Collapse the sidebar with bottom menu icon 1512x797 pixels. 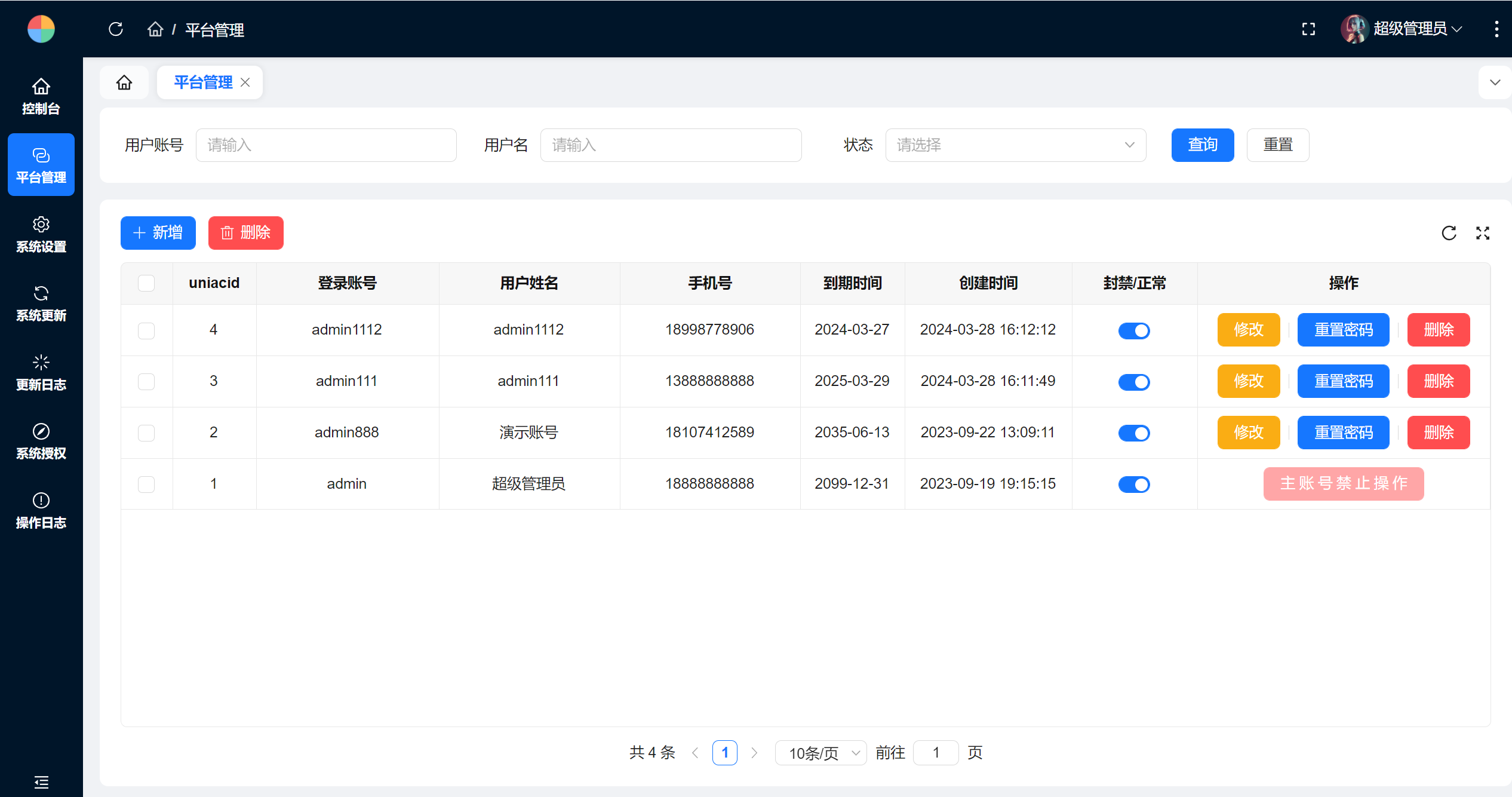pos(41,781)
